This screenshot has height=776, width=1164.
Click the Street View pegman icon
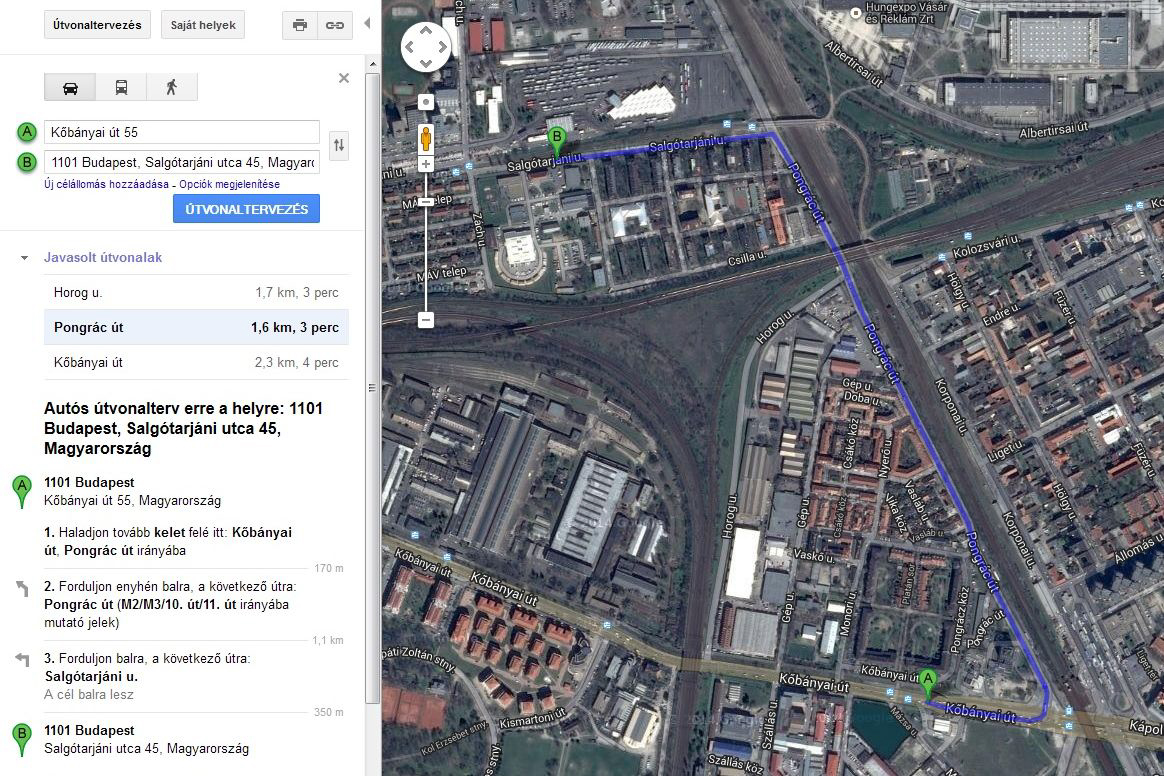(x=426, y=137)
